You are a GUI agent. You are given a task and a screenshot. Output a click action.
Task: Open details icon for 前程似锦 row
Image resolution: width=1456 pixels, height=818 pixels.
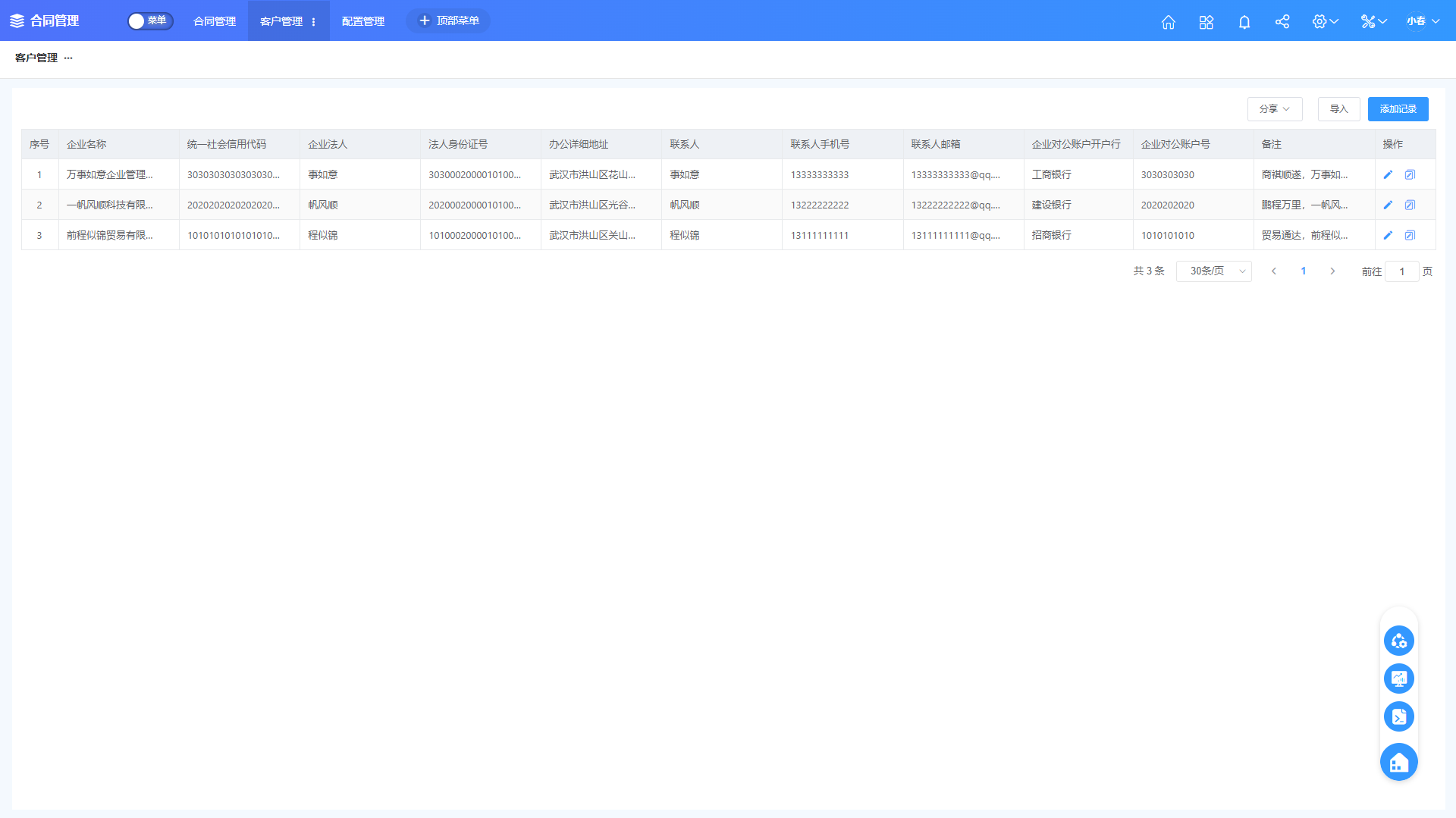click(1410, 235)
